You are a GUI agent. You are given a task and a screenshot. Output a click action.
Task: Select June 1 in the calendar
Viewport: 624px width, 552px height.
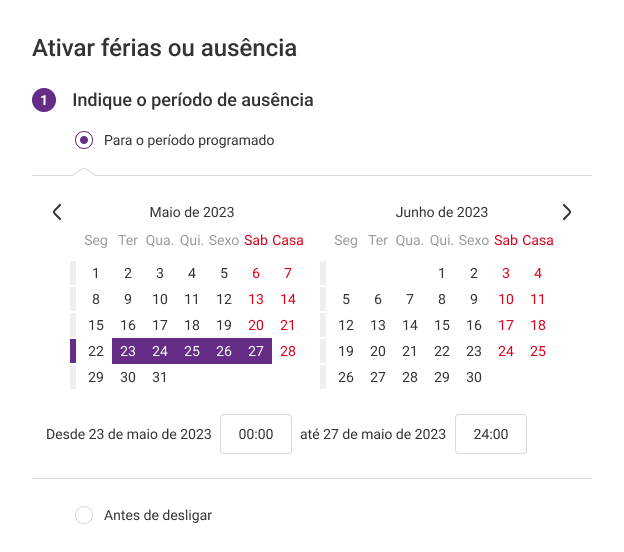pos(442,273)
